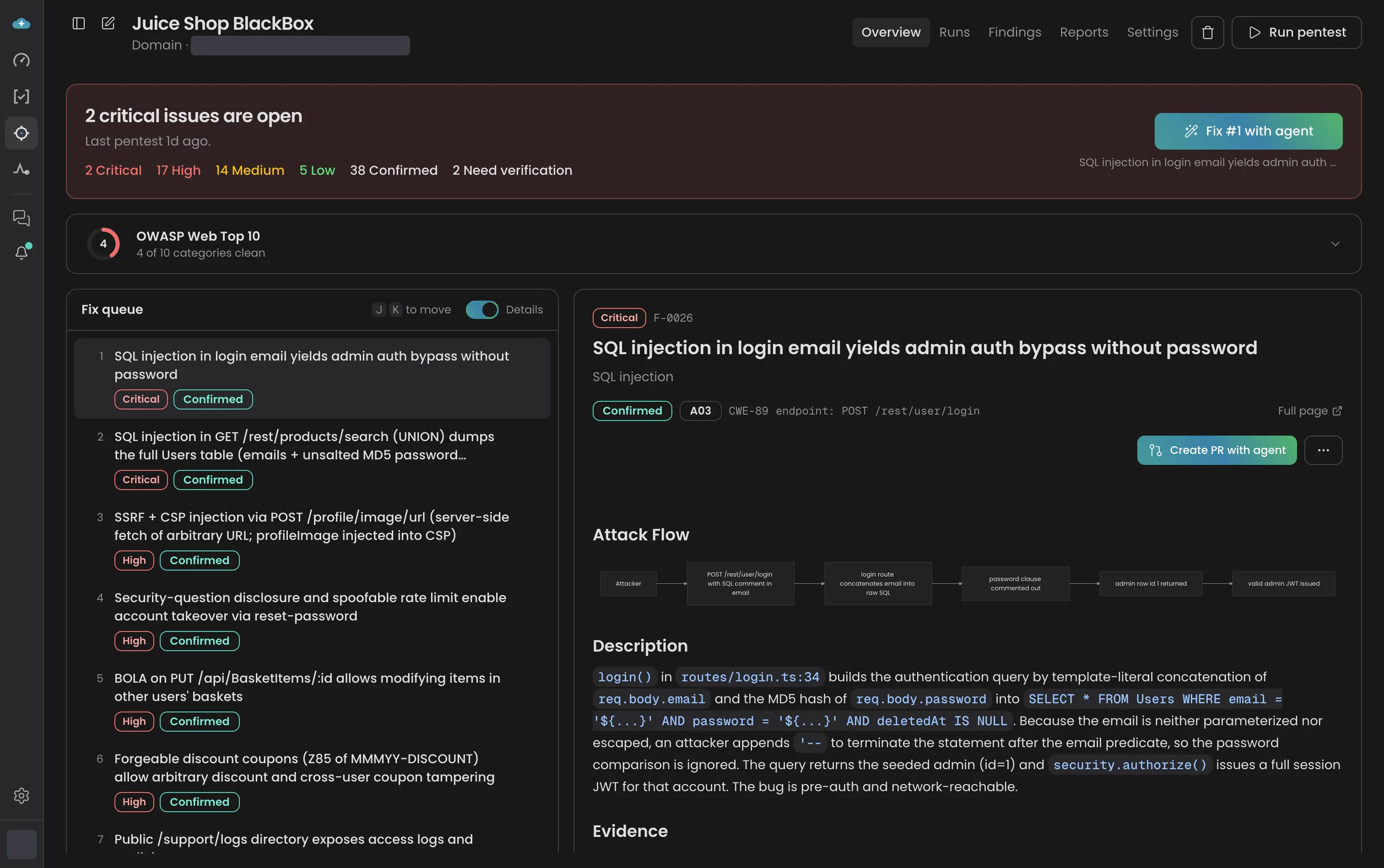Screen dimensions: 1384x868
Task: Open the dashboard gauge icon in sidebar
Action: point(21,59)
